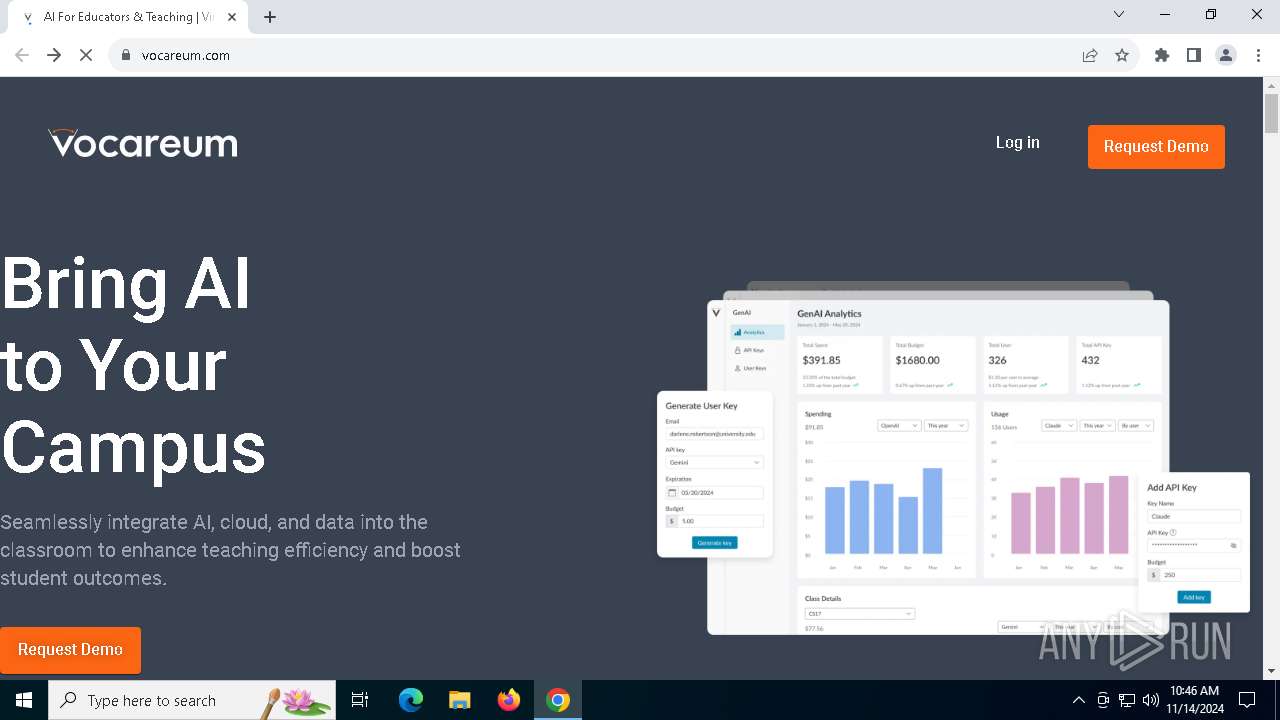Open a new tab
Image resolution: width=1280 pixels, height=720 pixels.
[270, 17]
